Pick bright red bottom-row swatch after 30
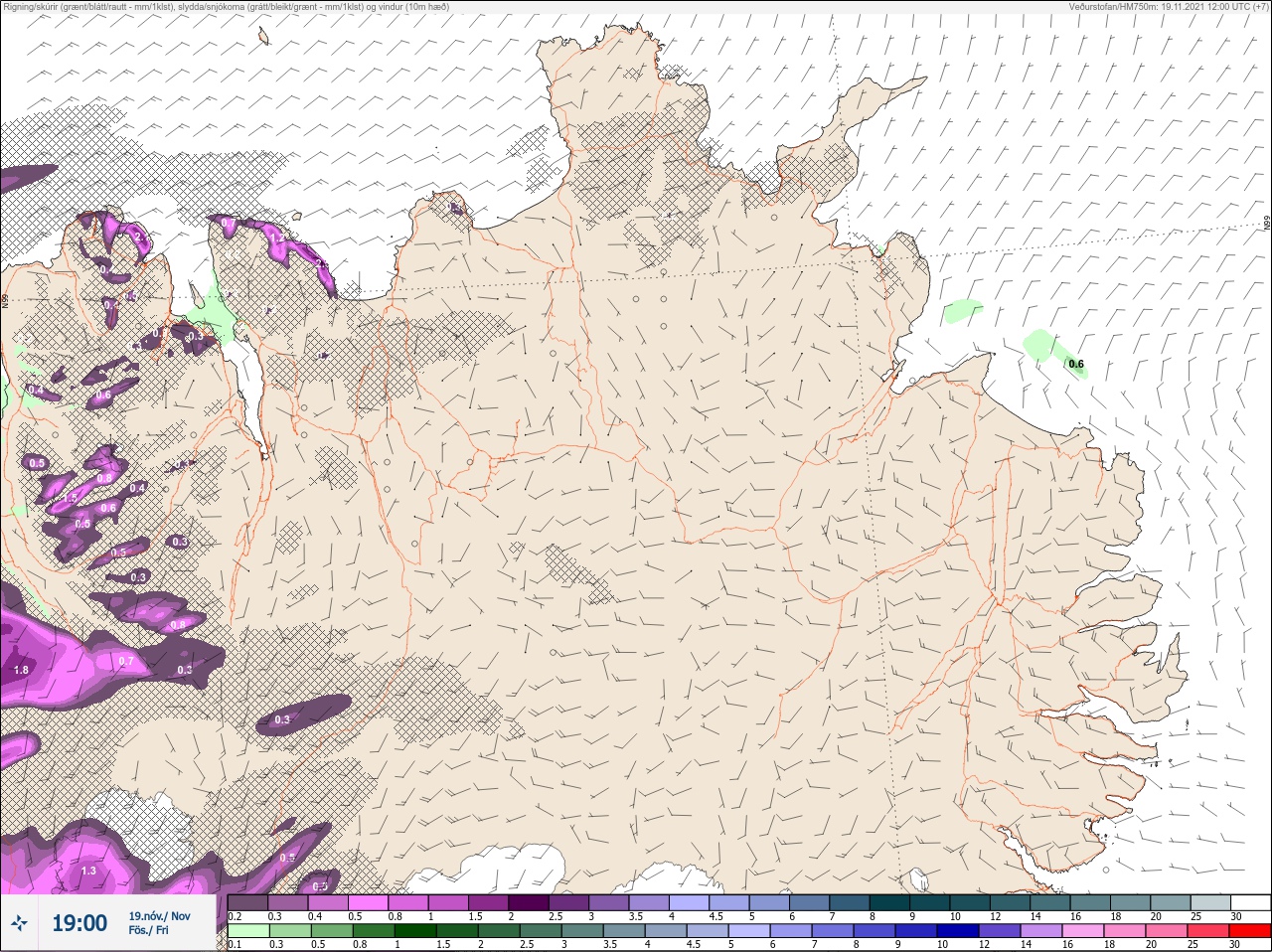The height and width of the screenshot is (952, 1272). (x=1251, y=931)
